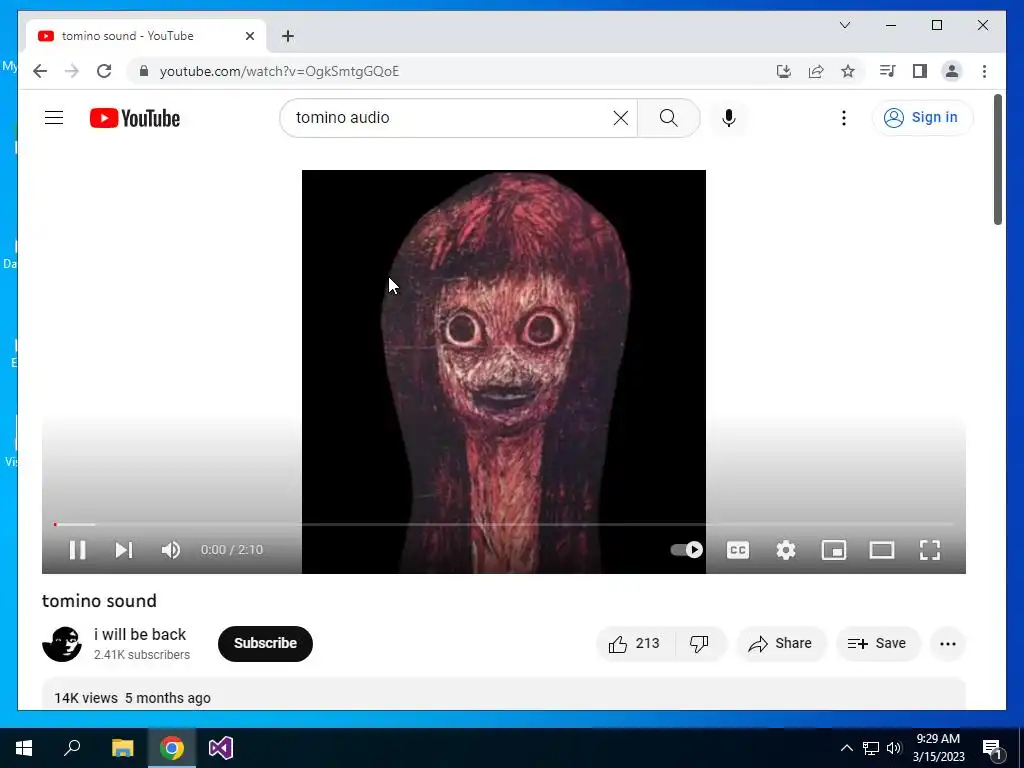Reload the current page
Screen dimensions: 1024x768
point(104,71)
